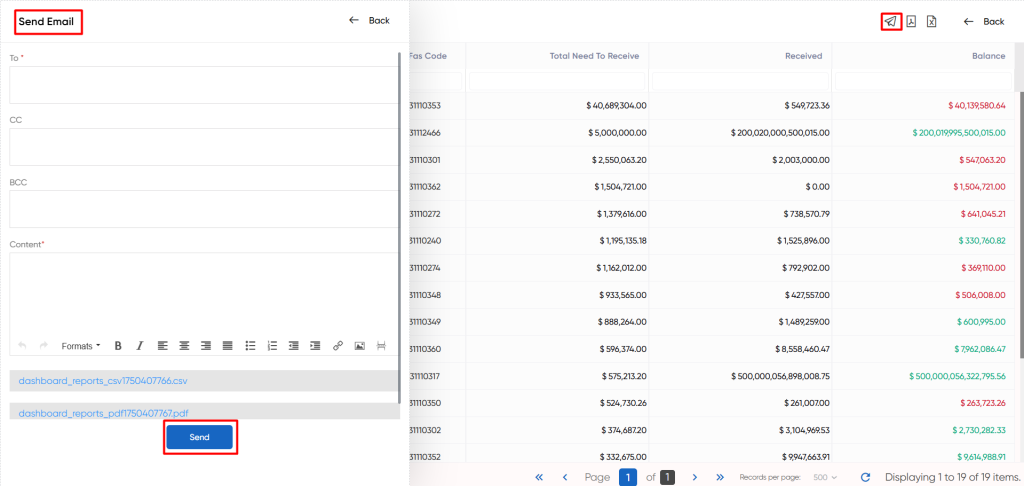Image resolution: width=1024 pixels, height=486 pixels.
Task: Go to the first page of results
Action: click(539, 478)
